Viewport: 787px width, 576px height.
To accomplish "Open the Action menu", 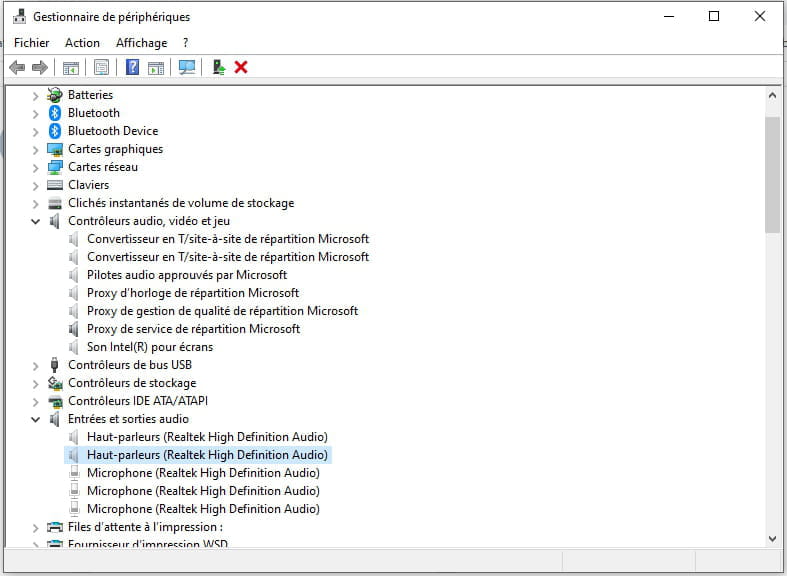I will [x=82, y=43].
